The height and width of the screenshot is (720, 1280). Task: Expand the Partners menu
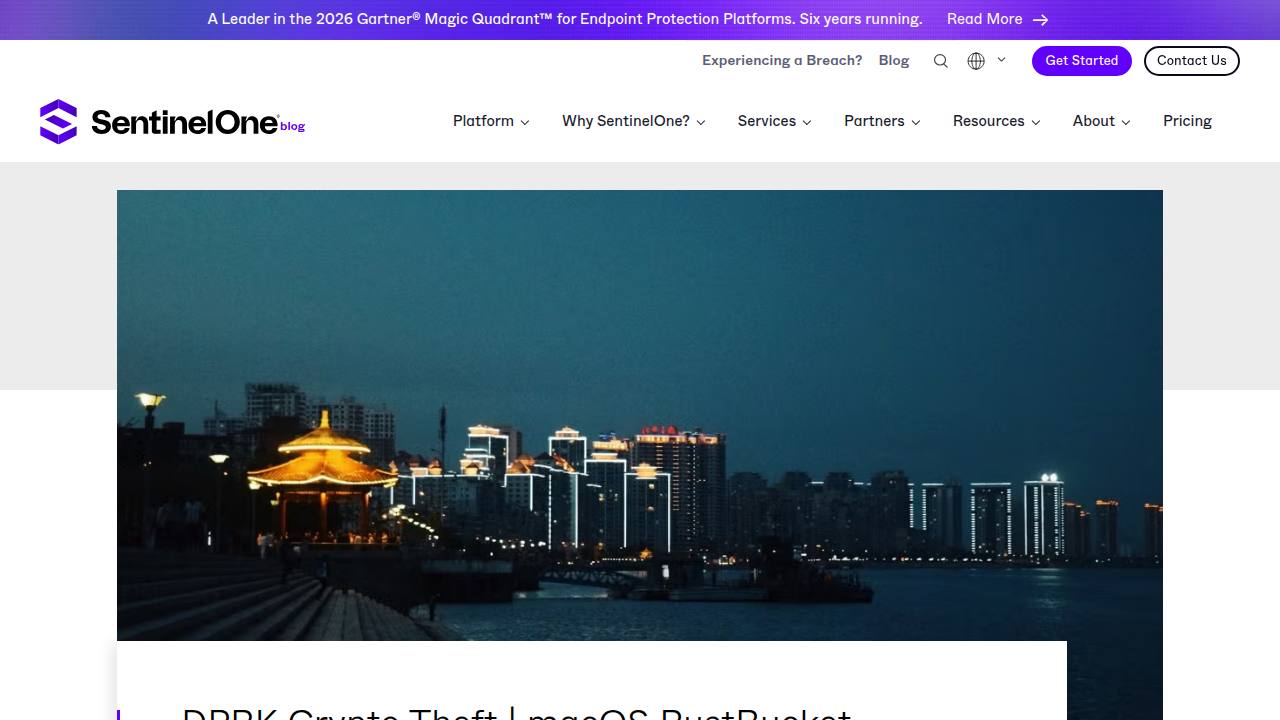tap(882, 121)
